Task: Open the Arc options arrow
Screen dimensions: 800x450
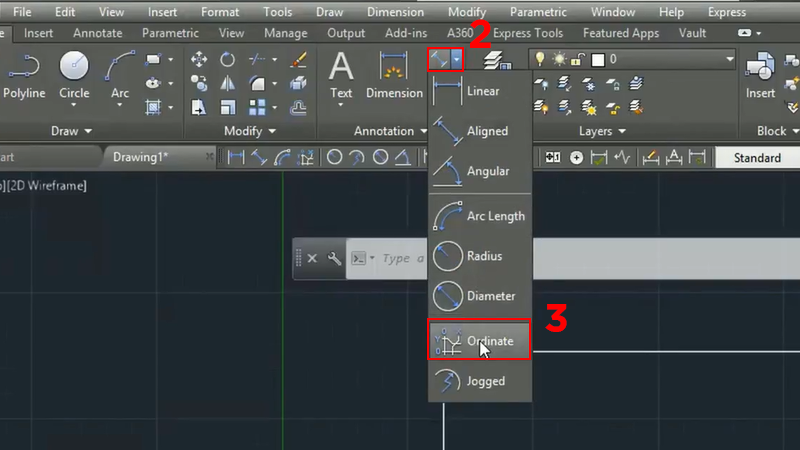Action: pyautogui.click(x=120, y=105)
